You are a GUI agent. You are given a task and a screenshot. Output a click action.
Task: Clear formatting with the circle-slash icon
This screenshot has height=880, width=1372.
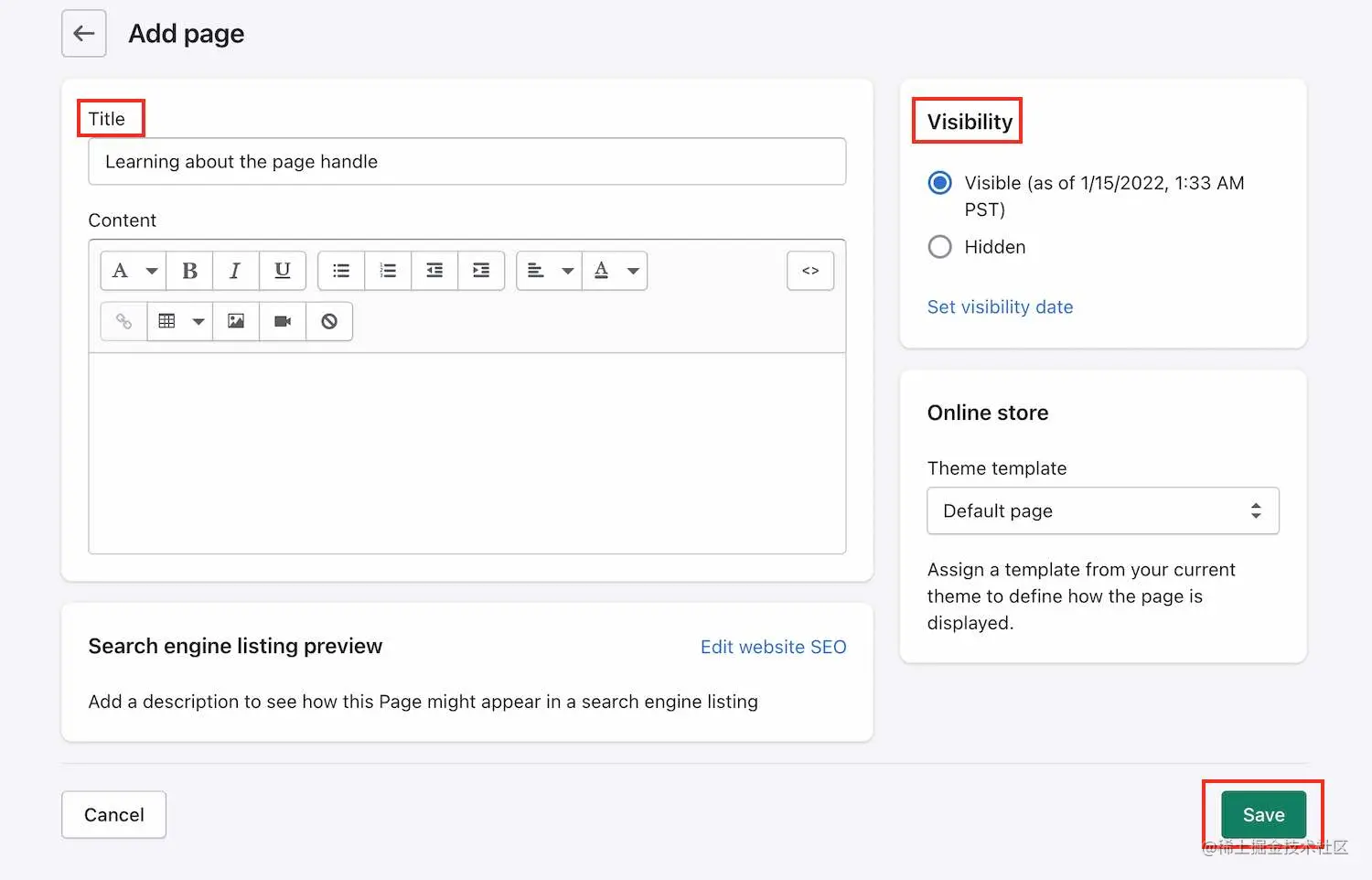pyautogui.click(x=329, y=321)
